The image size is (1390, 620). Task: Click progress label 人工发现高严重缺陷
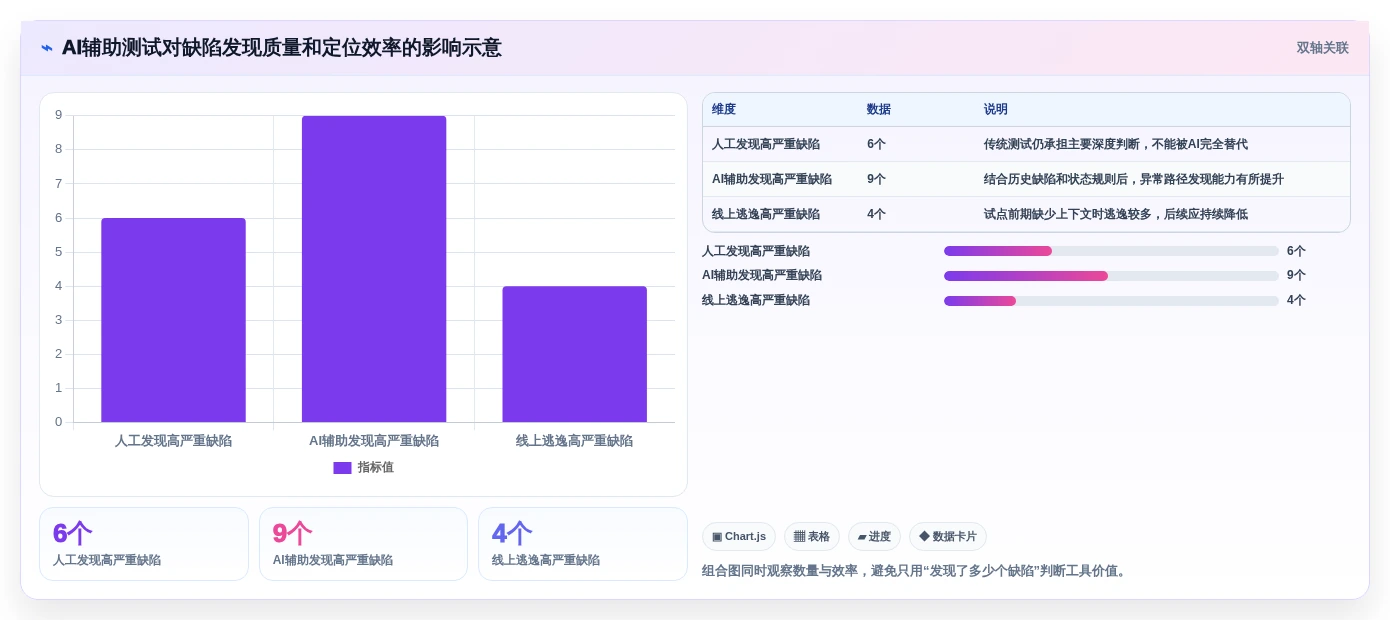[x=756, y=251]
